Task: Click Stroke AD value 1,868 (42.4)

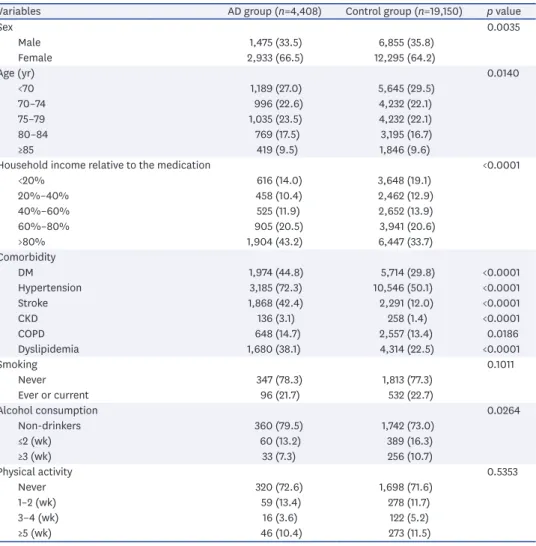Action: [x=275, y=303]
